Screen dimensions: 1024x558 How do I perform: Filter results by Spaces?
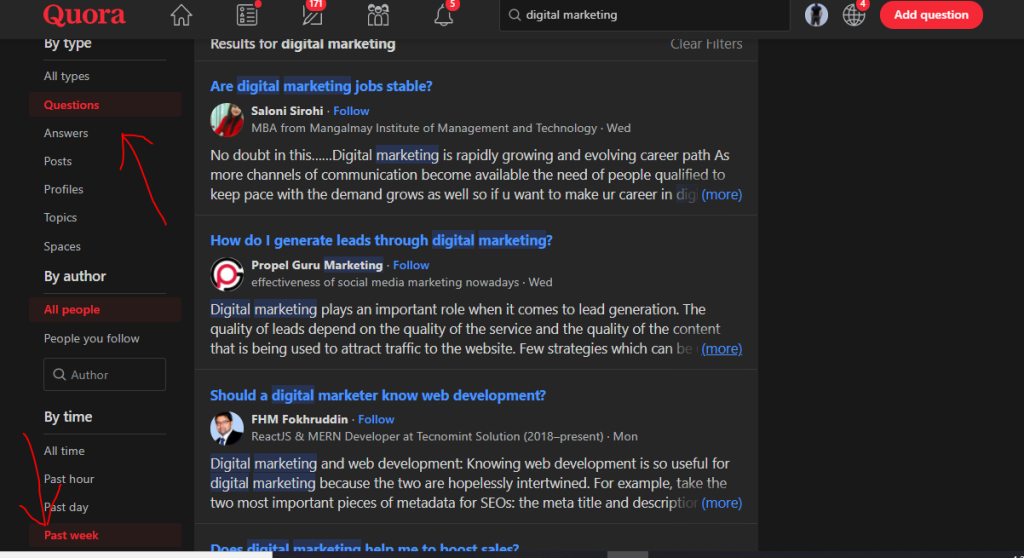click(x=62, y=246)
